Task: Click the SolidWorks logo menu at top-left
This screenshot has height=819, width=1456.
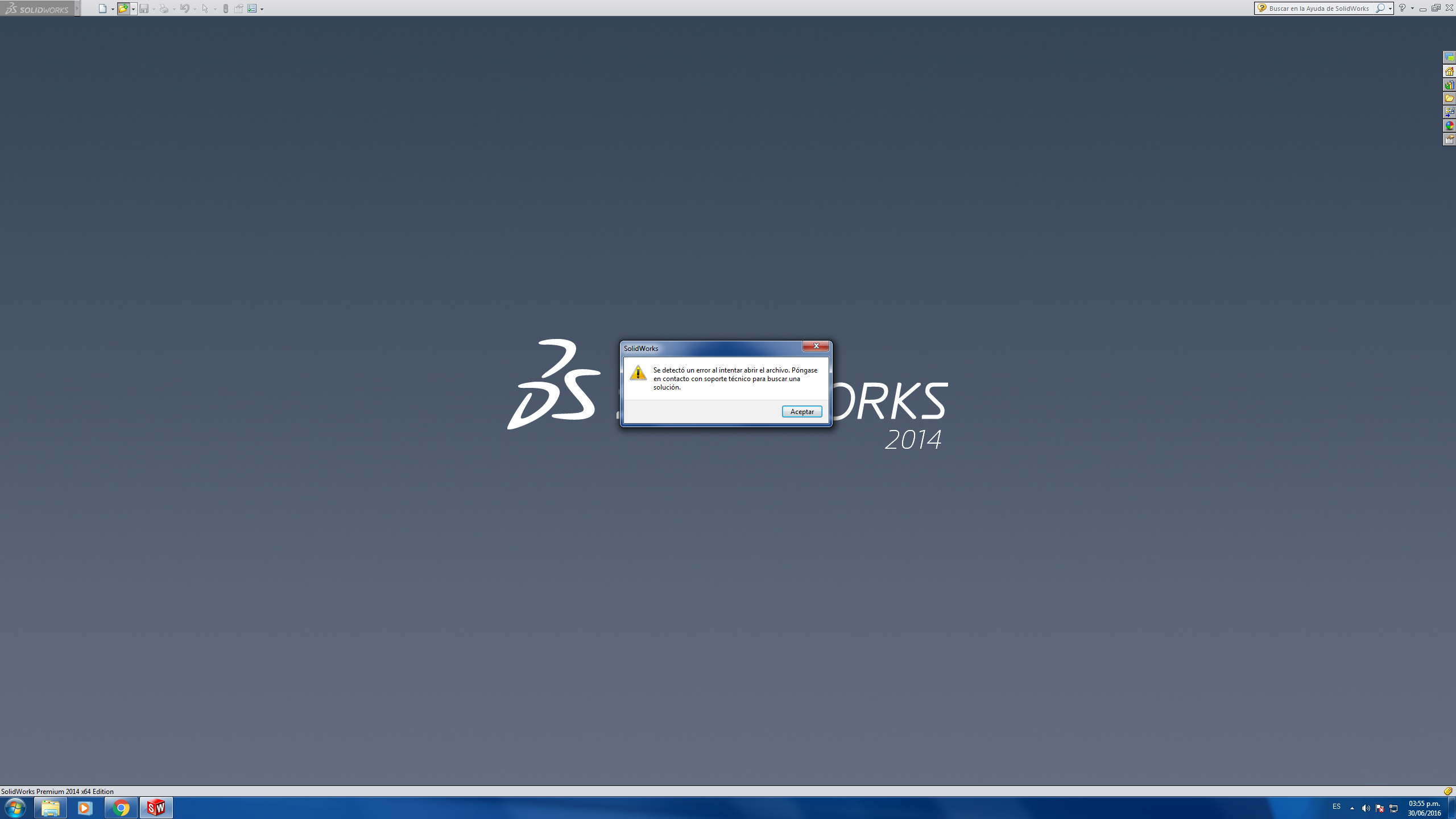Action: tap(36, 9)
